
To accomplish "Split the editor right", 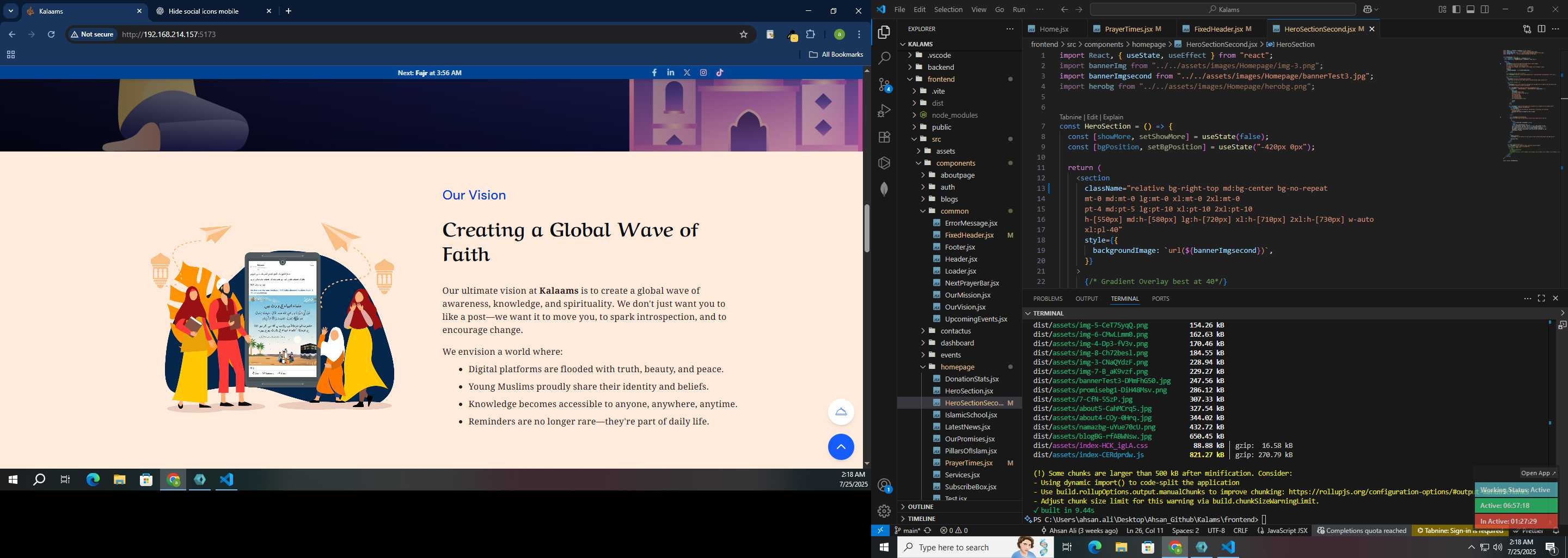I will pyautogui.click(x=1541, y=29).
